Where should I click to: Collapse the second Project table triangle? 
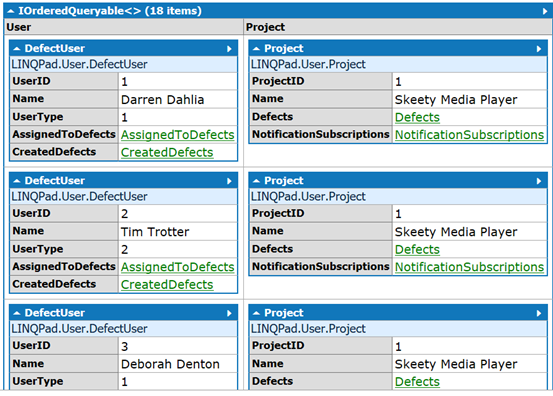(256, 181)
